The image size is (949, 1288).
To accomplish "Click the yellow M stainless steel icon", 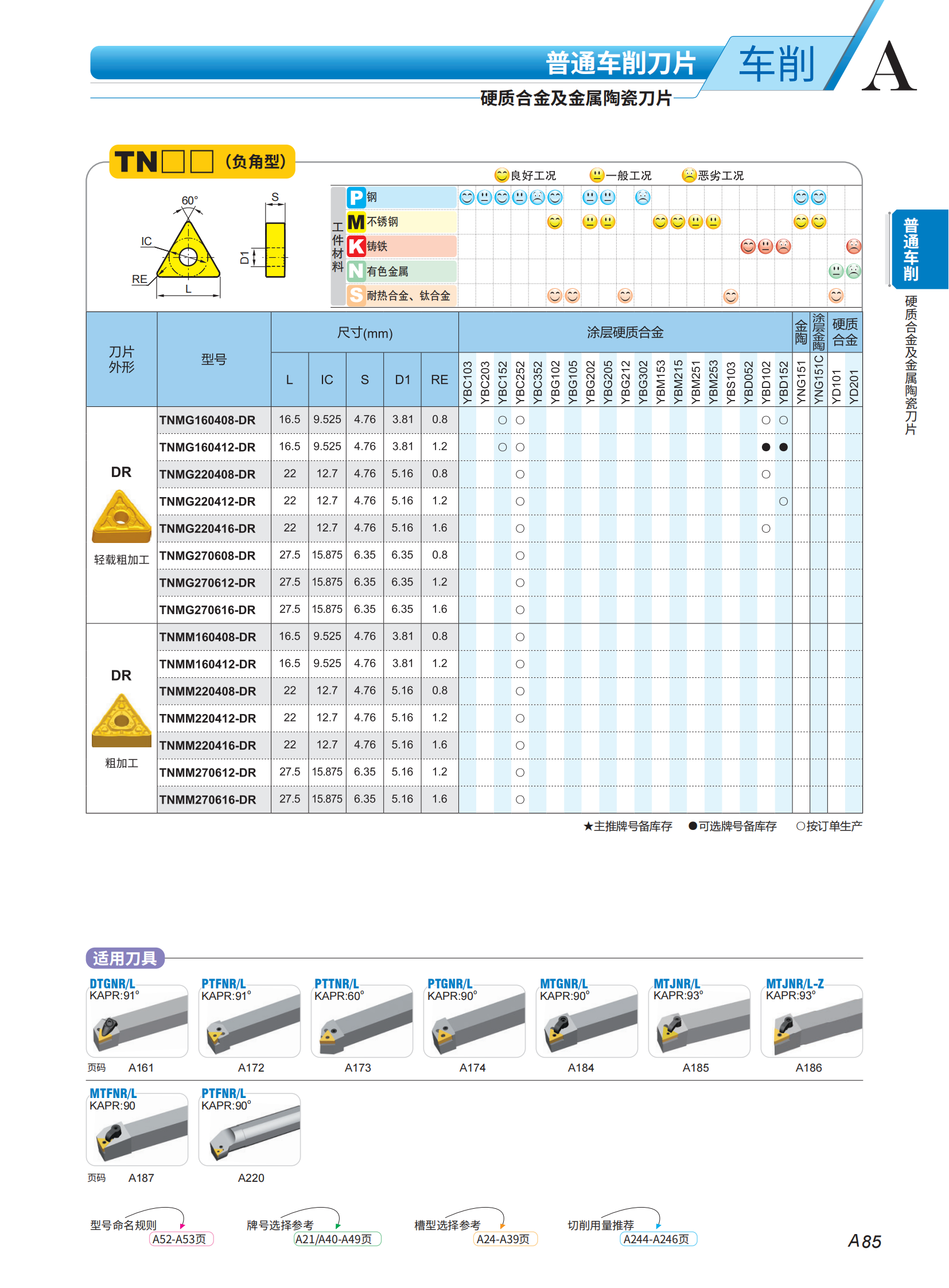I will click(x=356, y=222).
